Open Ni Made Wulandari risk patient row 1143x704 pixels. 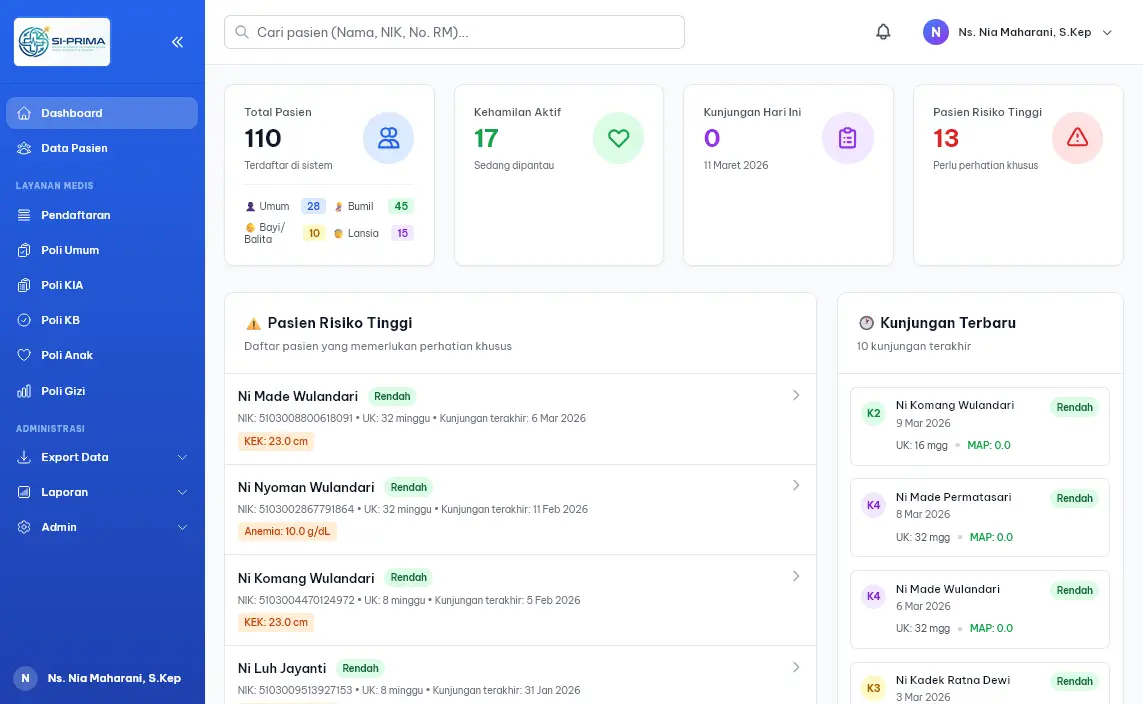520,418
